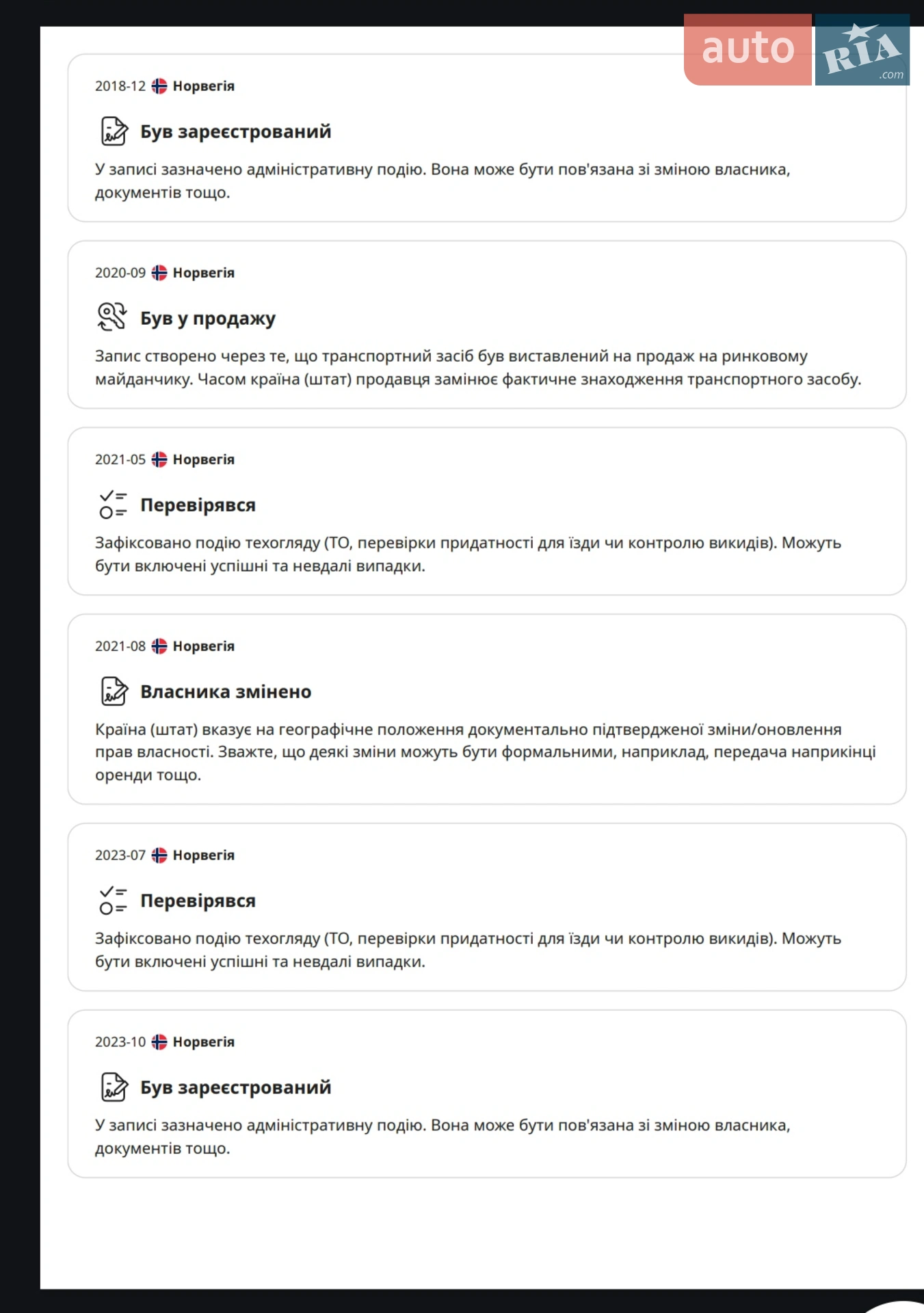Viewport: 924px width, 1313px height.
Task: Click the 2018-12 'Був зареєстрований' heading
Action: 236,132
